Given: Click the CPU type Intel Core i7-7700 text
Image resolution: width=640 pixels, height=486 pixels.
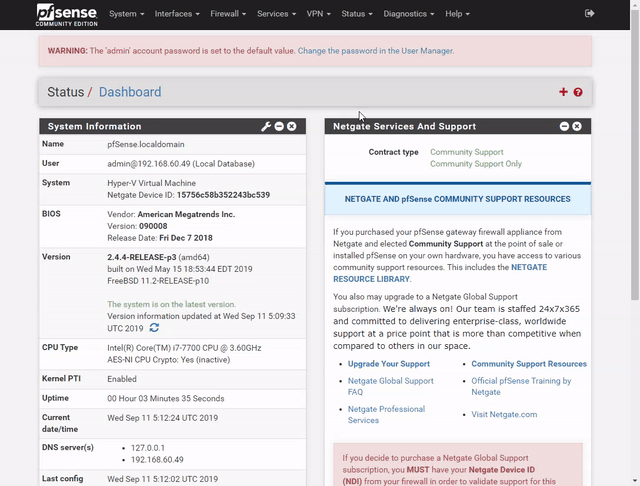Looking at the screenshot, I should tap(184, 348).
